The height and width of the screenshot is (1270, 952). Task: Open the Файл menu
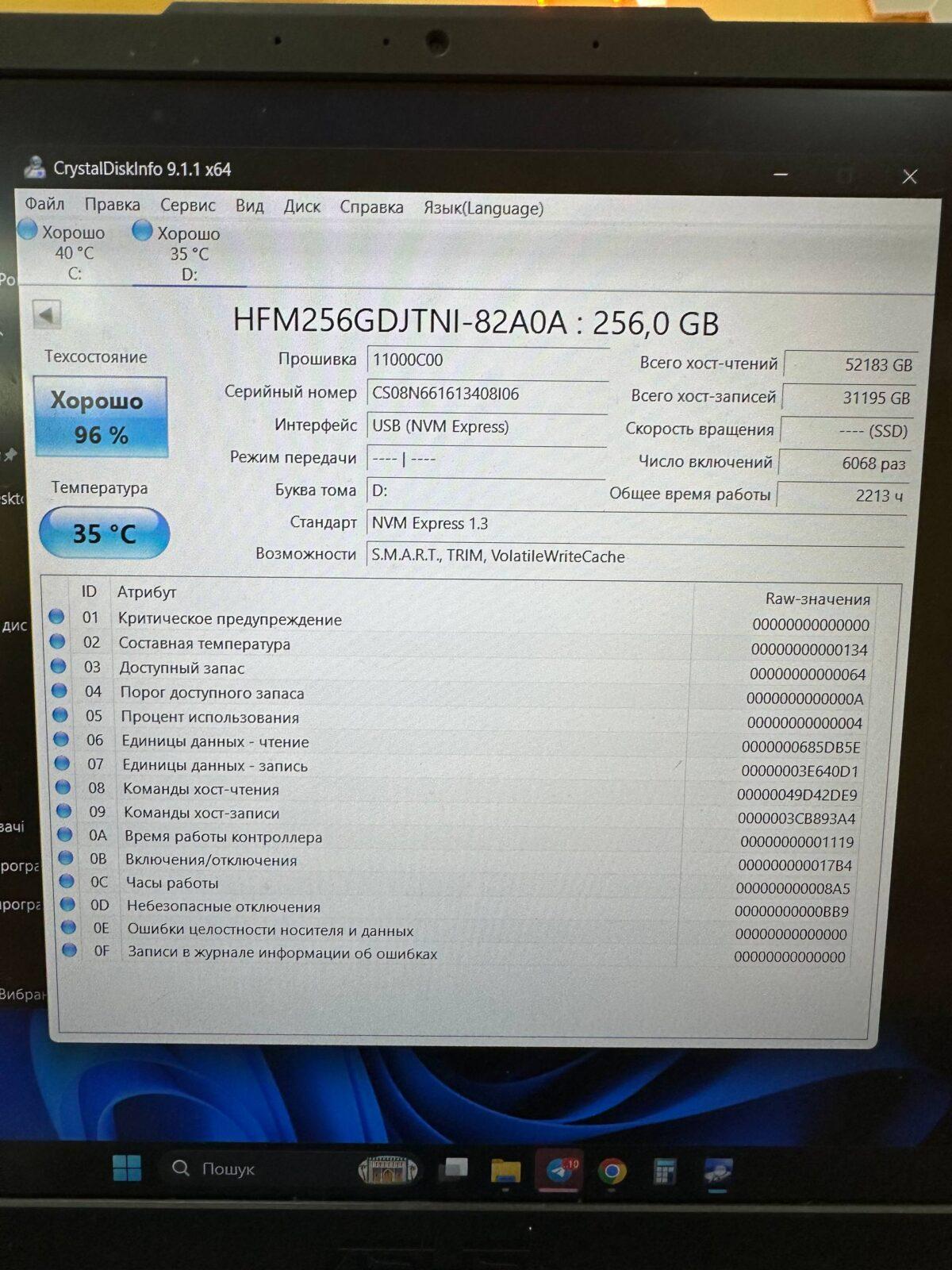(44, 205)
